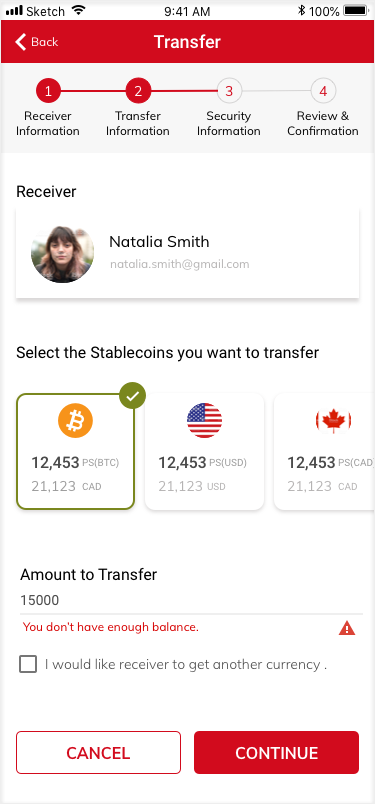Viewport: 375px width, 804px height.
Task: Choose the Canadian maple leaf flag icon
Action: point(333,421)
